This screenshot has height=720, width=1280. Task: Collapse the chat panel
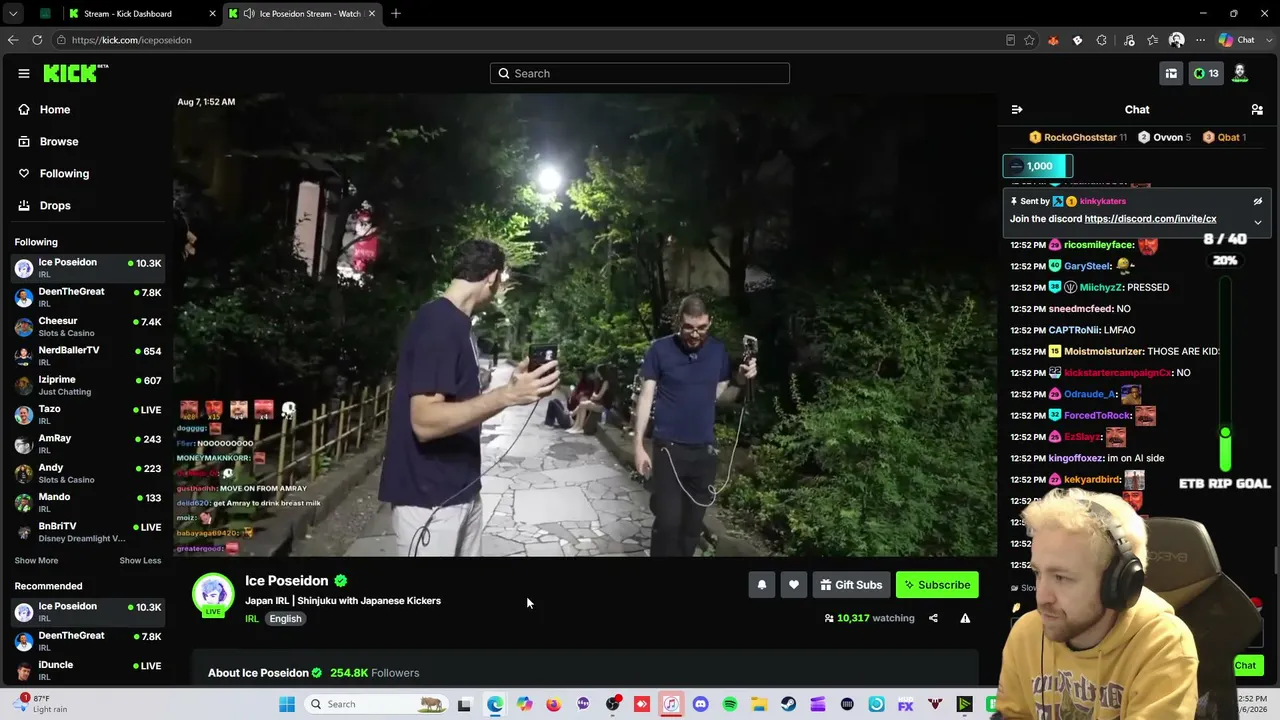pyautogui.click(x=1017, y=110)
